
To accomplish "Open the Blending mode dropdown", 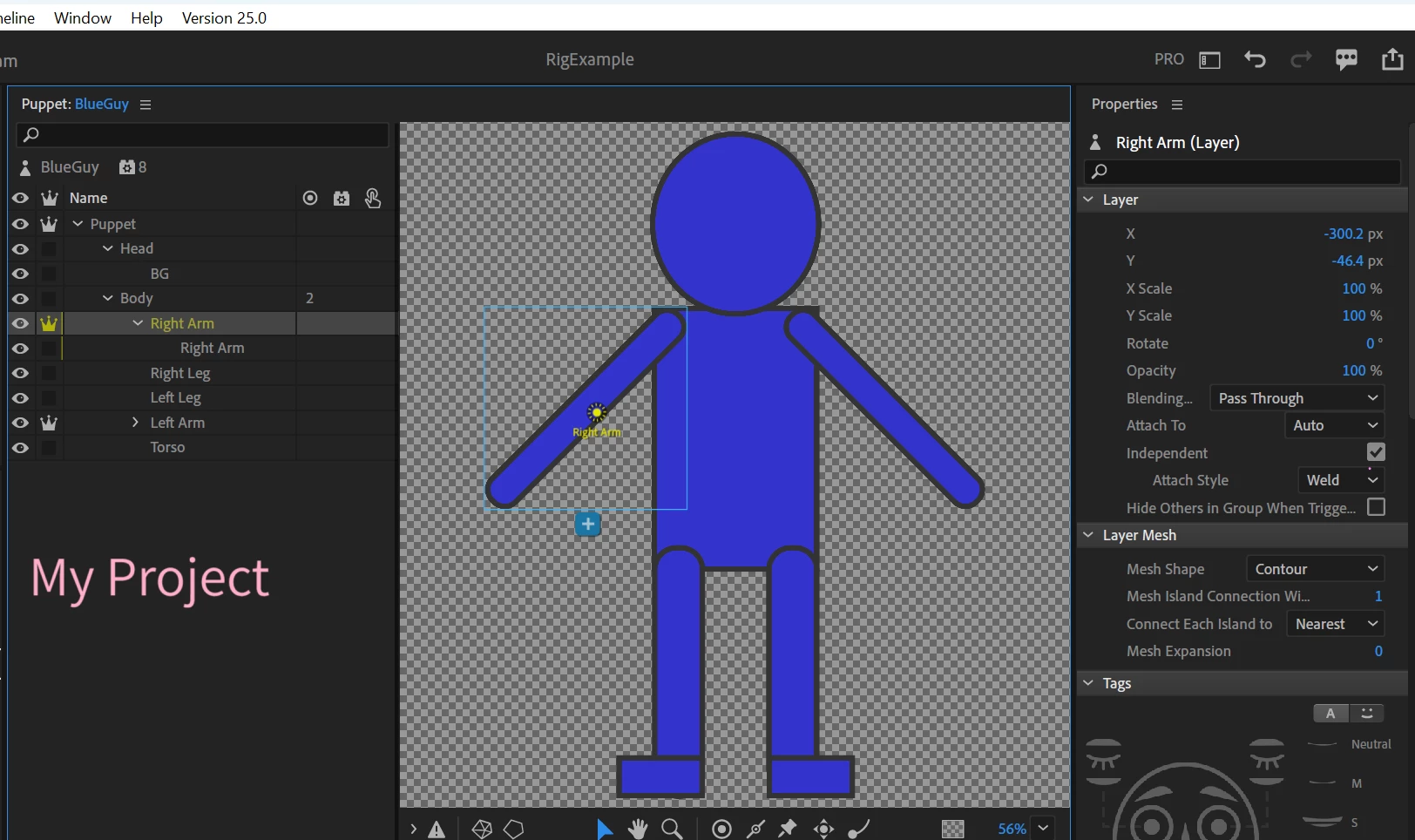I will point(1297,398).
